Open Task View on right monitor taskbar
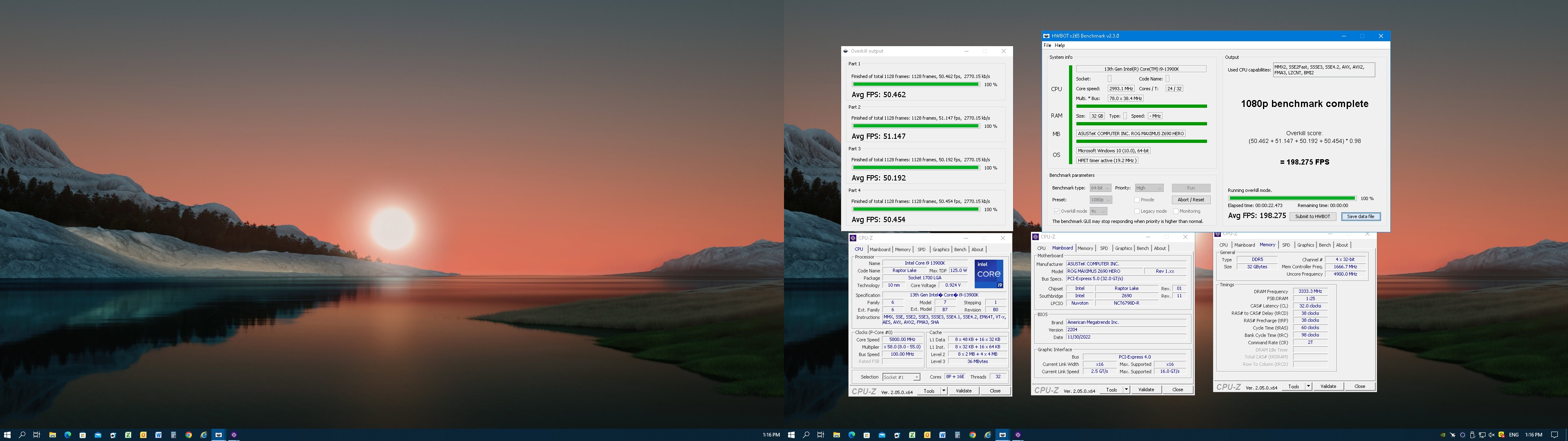 click(x=820, y=435)
